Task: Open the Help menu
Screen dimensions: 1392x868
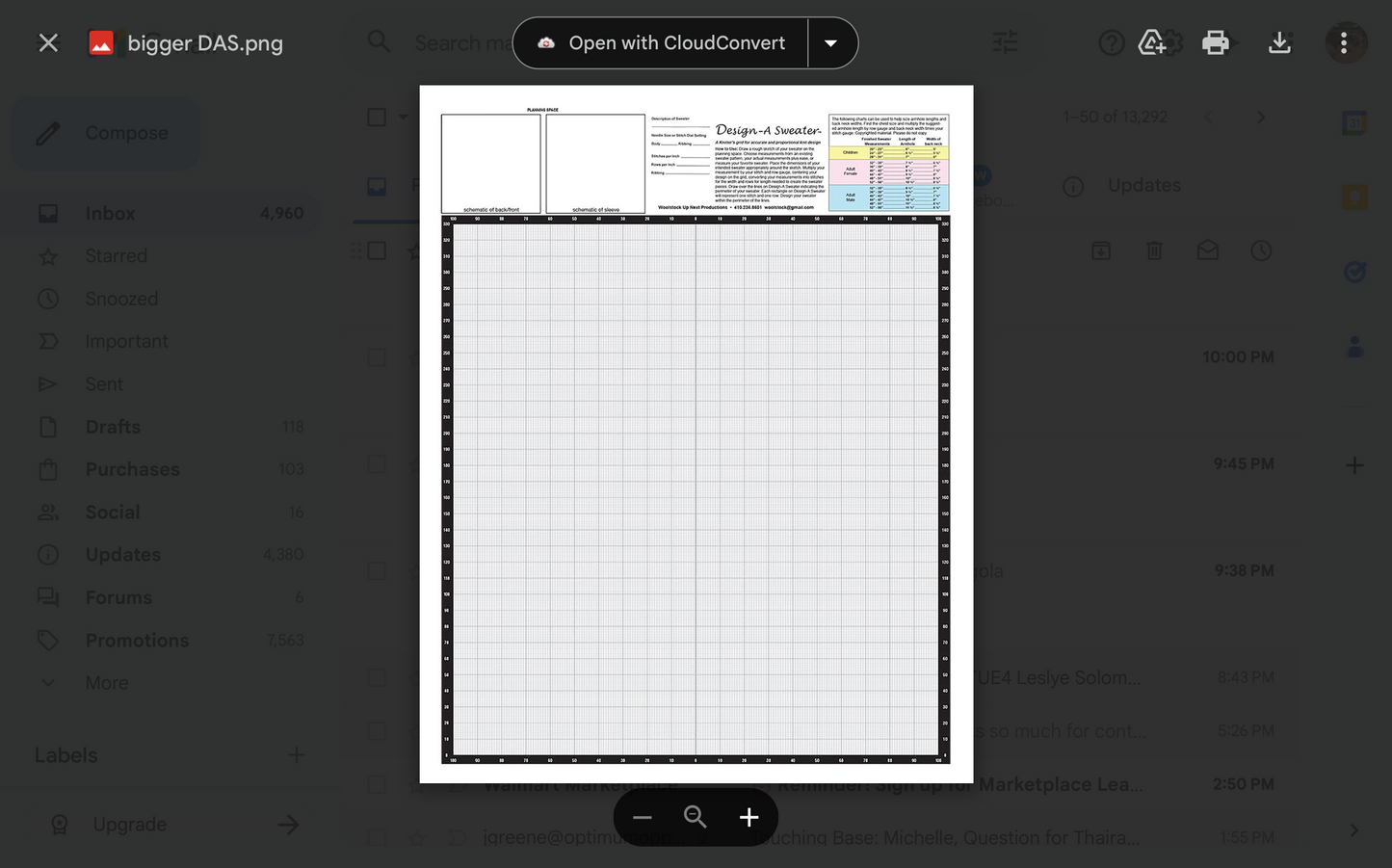Action: [1111, 42]
